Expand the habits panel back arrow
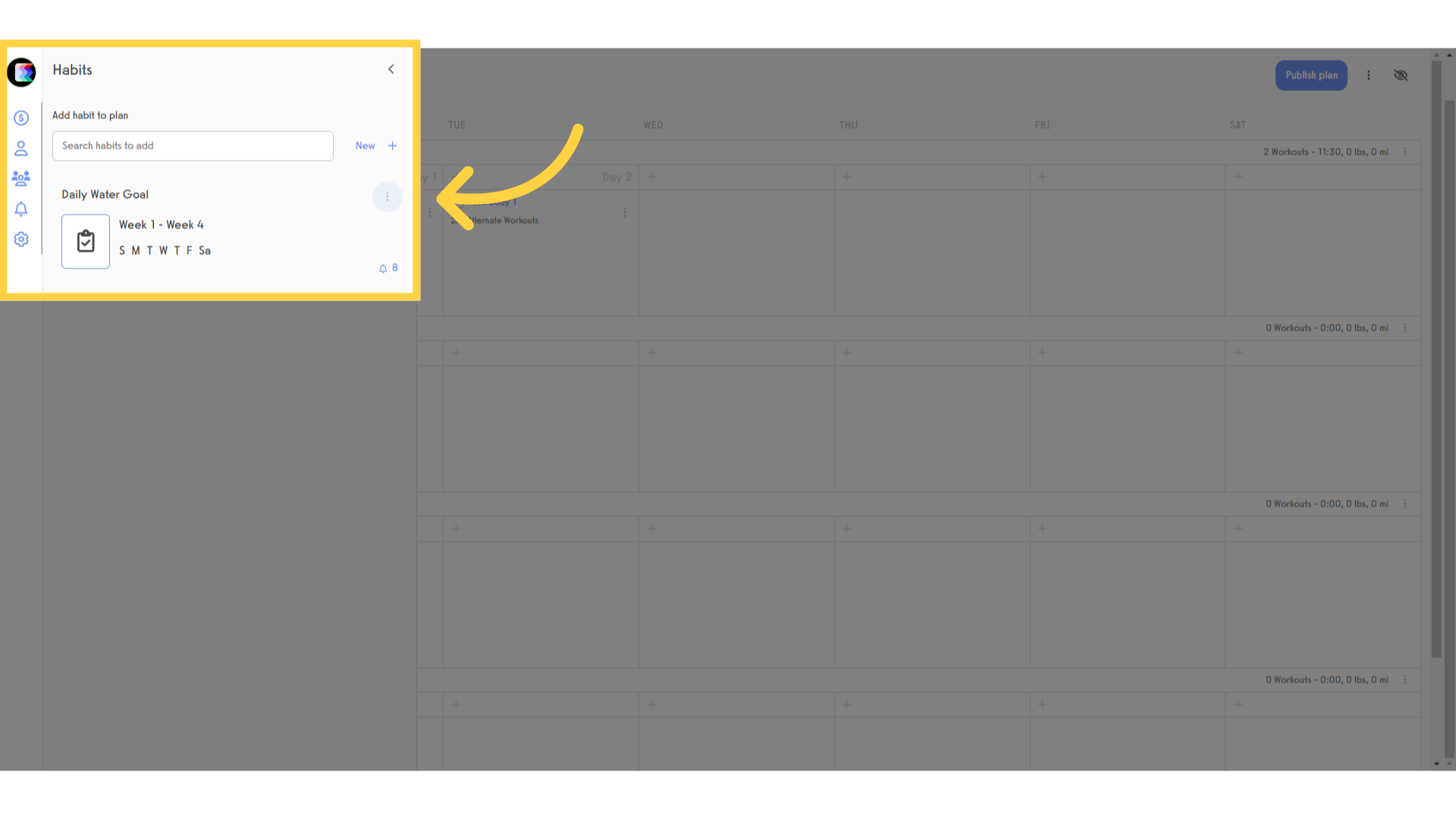1456x819 pixels. 391,69
